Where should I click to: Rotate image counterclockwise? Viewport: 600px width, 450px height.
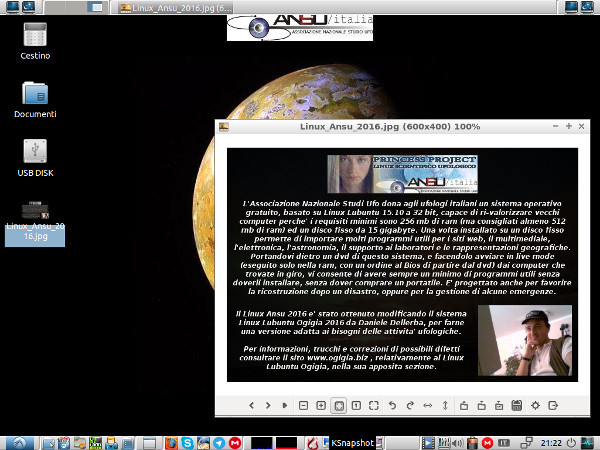tap(392, 405)
